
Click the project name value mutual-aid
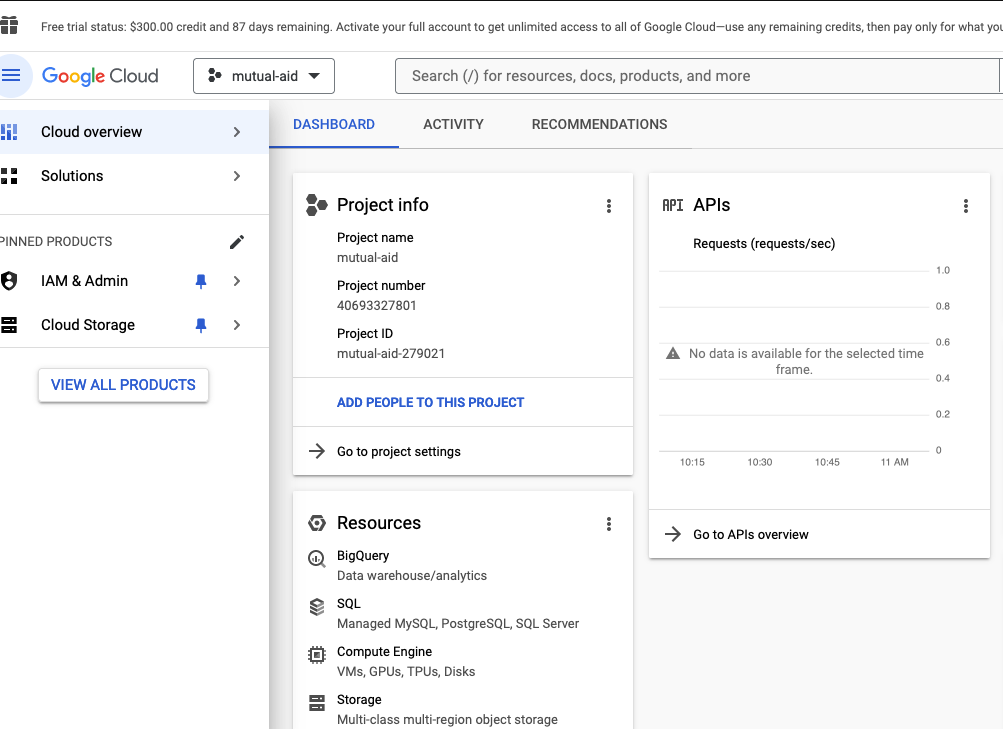tap(367, 258)
